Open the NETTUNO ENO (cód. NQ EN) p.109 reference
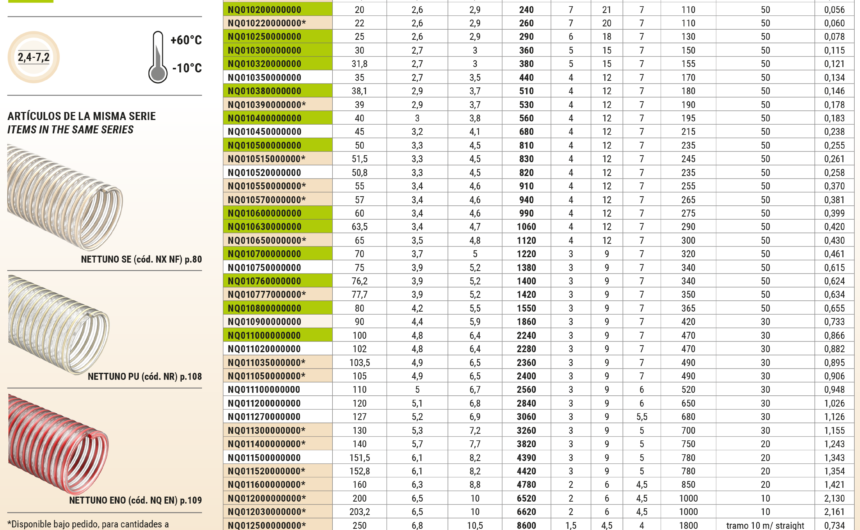The image size is (860, 530). pos(135,499)
